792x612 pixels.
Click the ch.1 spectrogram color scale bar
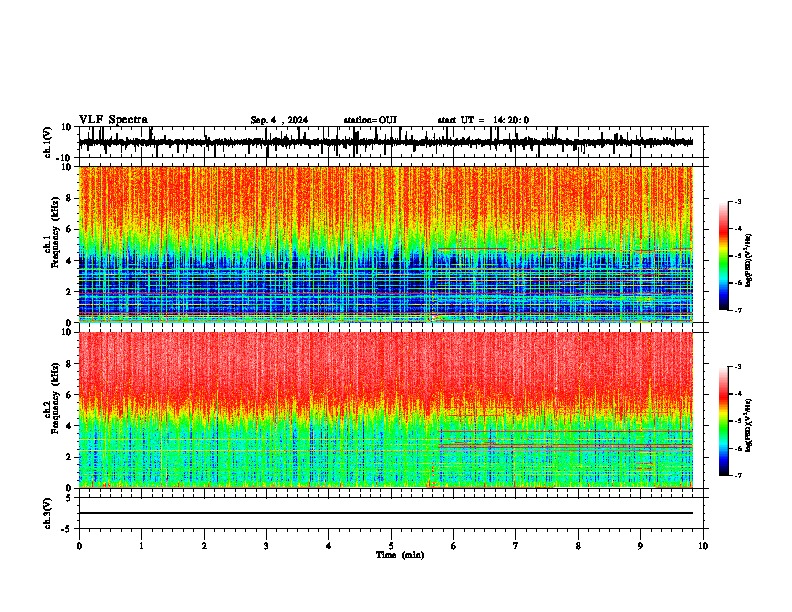(x=724, y=256)
